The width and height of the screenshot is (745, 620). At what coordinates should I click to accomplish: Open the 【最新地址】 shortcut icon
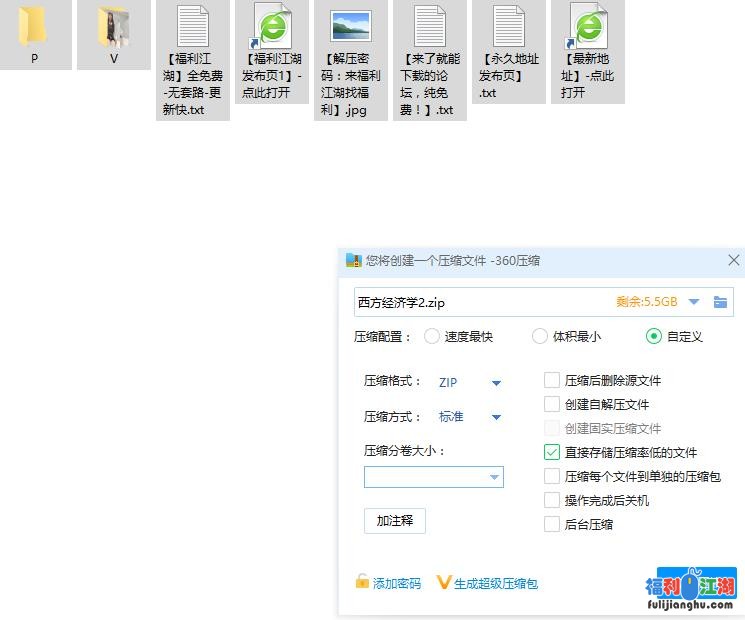coord(587,27)
